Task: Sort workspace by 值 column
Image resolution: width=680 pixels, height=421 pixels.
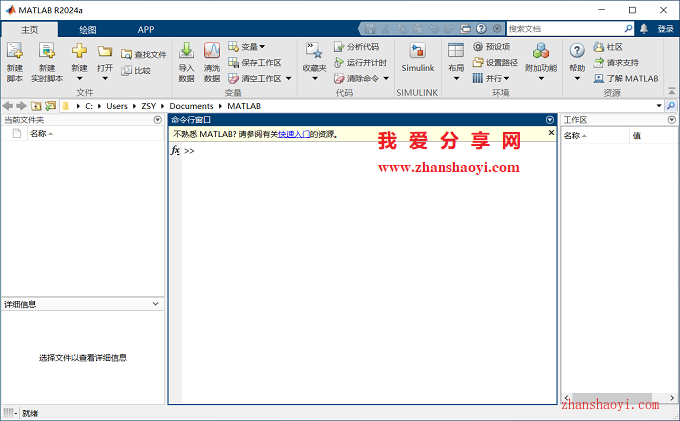Action: (x=637, y=136)
